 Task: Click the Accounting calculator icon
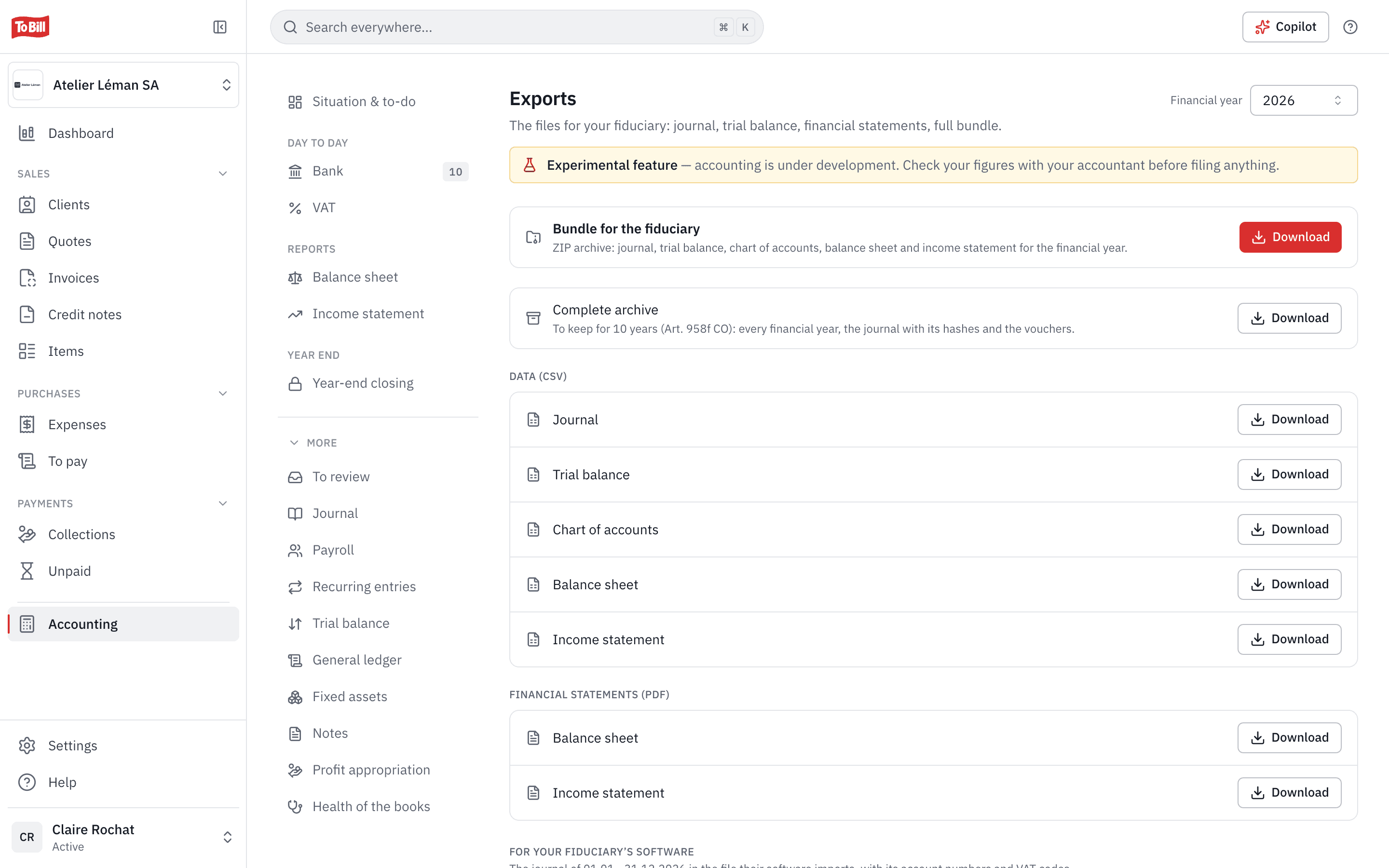27,624
